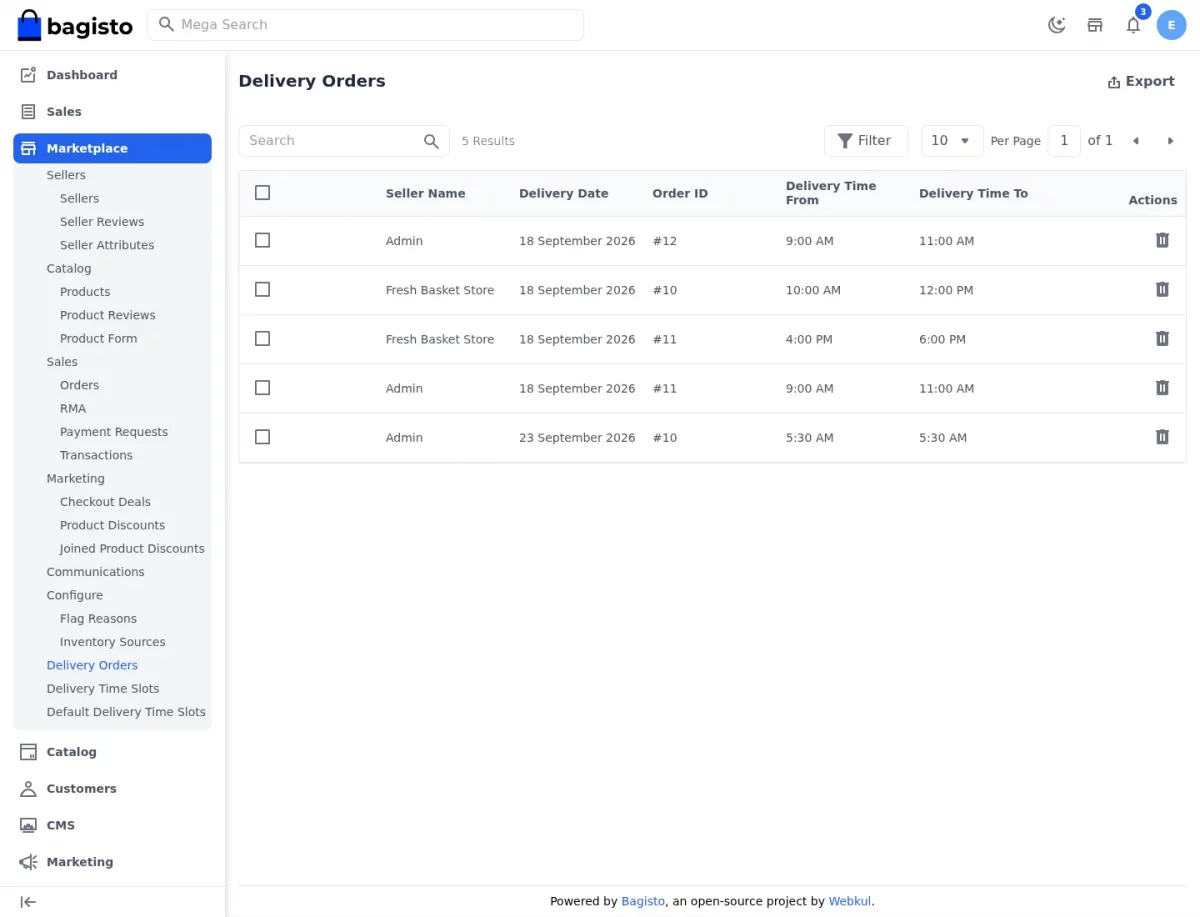Open Seller Attributes in sidebar
Screen dimensions: 1200x917
coord(107,245)
